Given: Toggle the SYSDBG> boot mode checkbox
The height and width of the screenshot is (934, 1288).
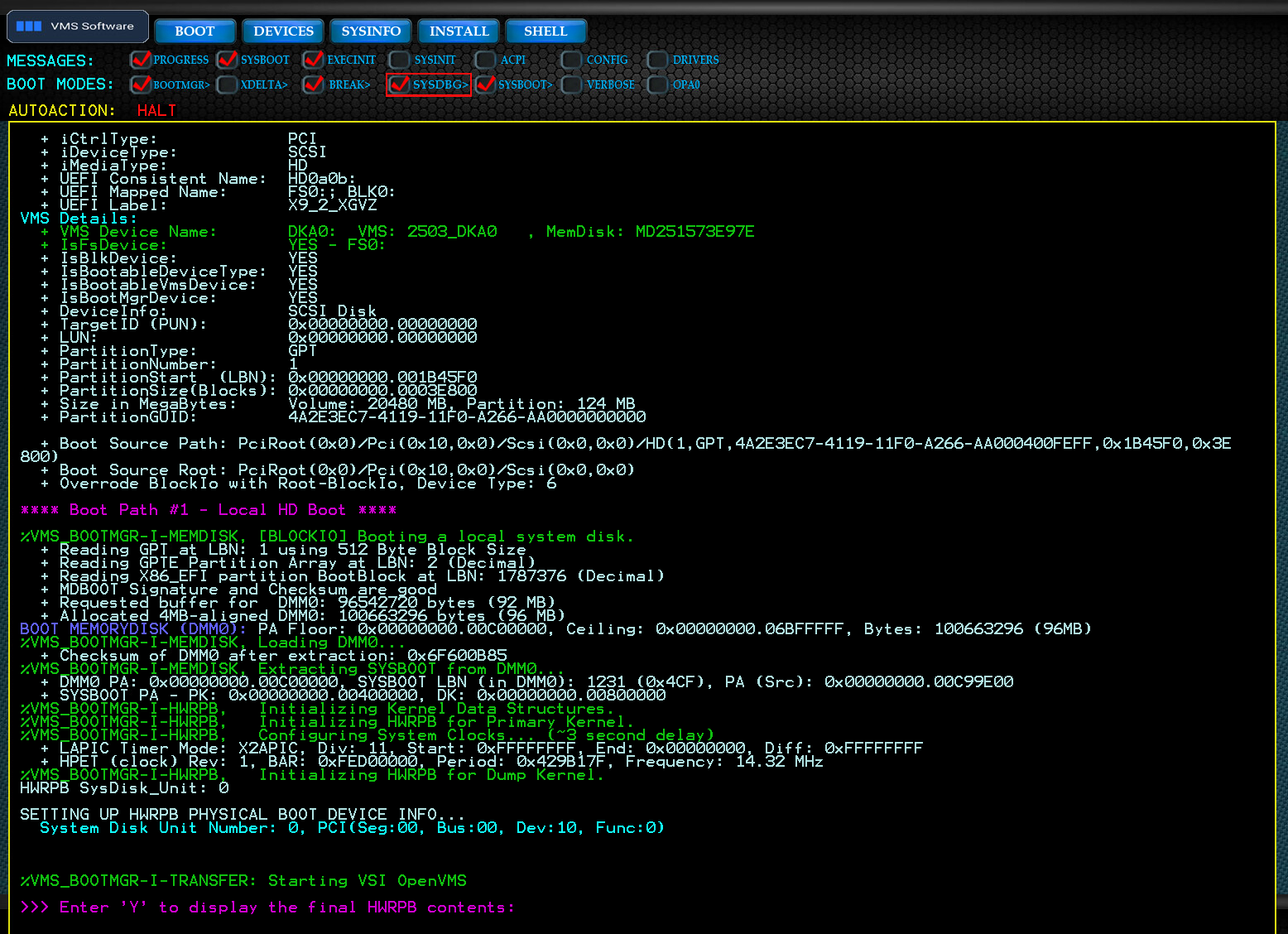Looking at the screenshot, I should [400, 84].
